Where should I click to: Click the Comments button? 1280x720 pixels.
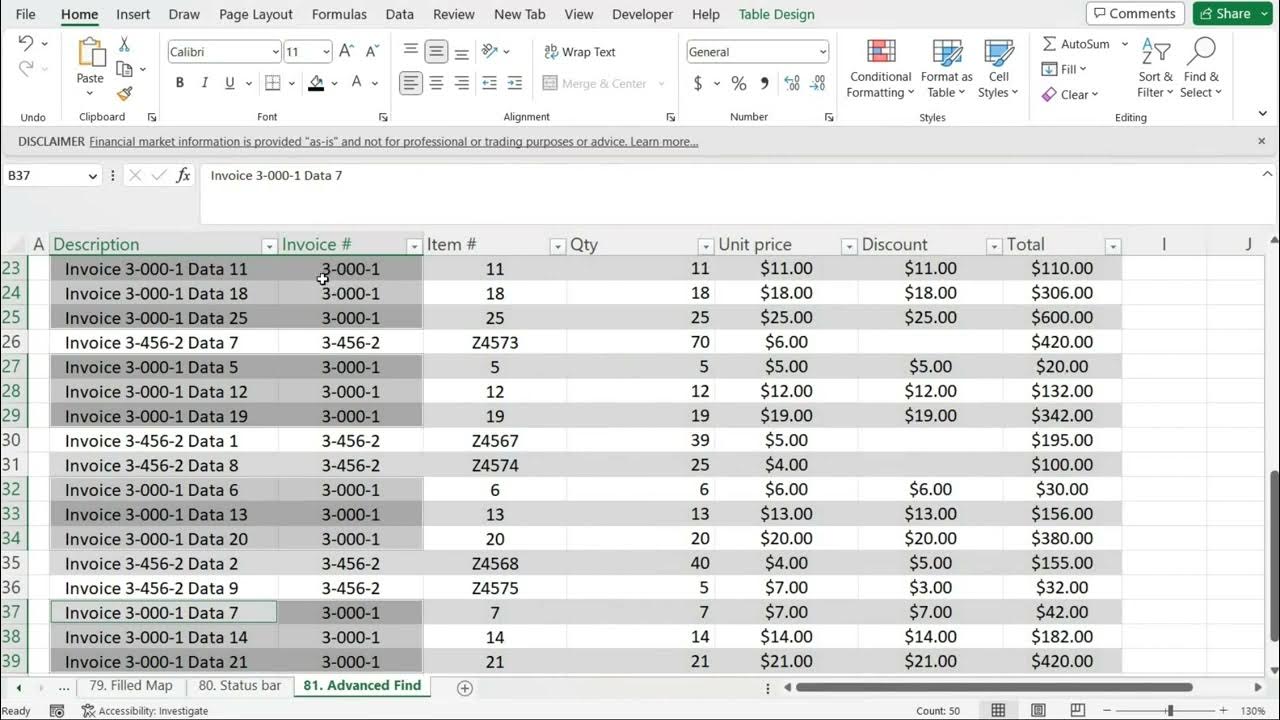[1135, 14]
